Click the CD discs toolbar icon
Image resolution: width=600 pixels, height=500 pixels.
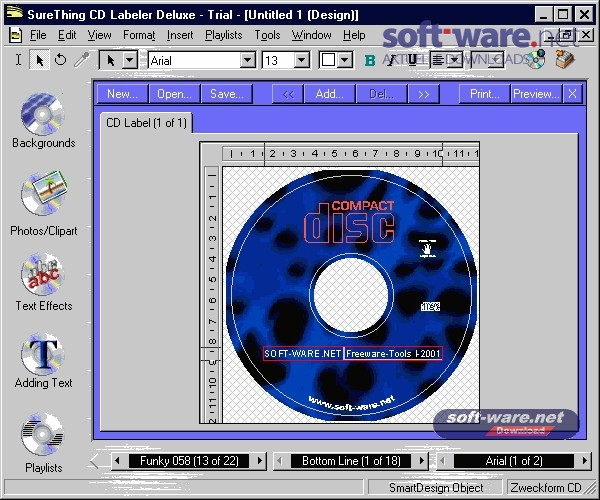536,59
